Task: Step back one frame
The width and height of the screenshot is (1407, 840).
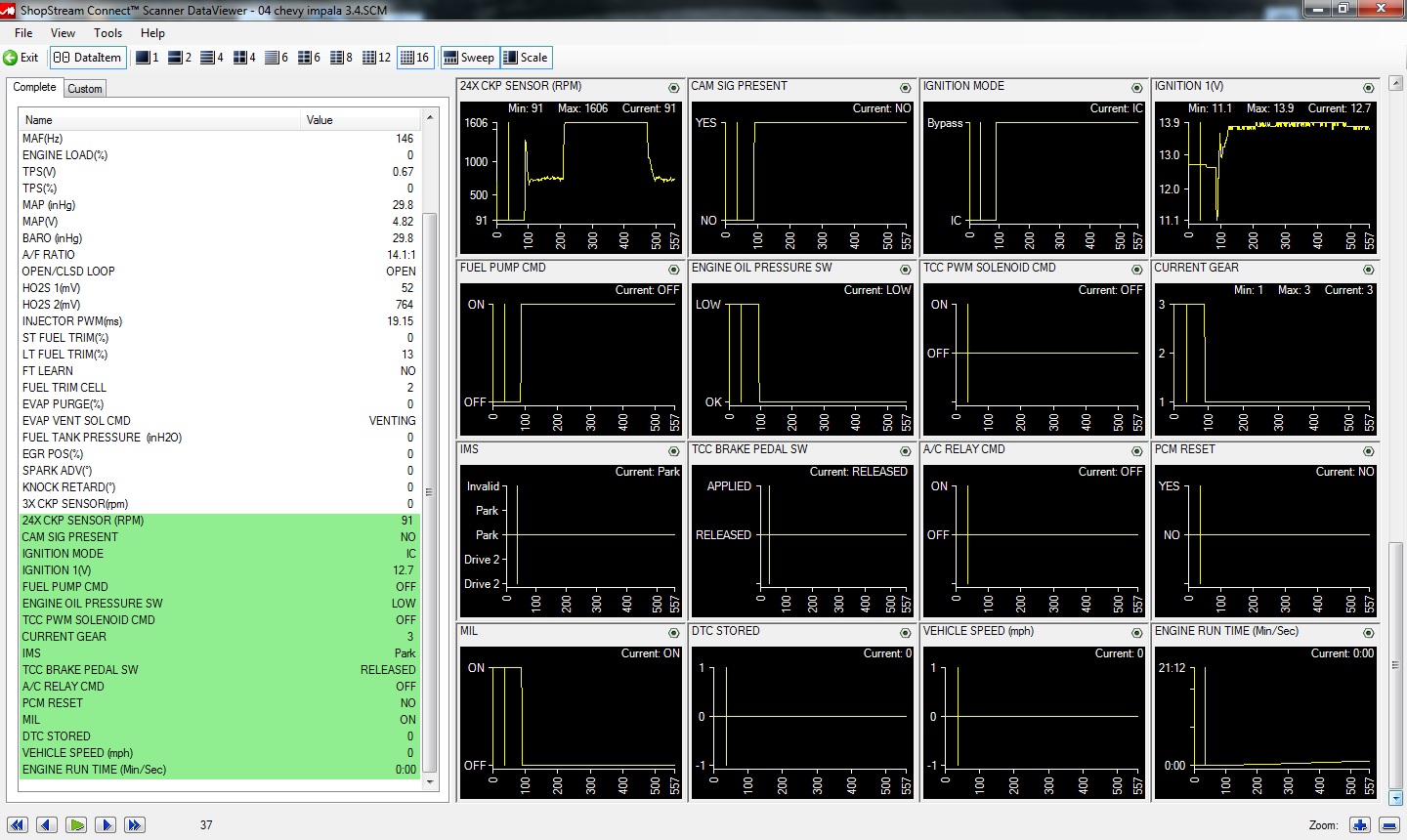Action: [x=47, y=825]
